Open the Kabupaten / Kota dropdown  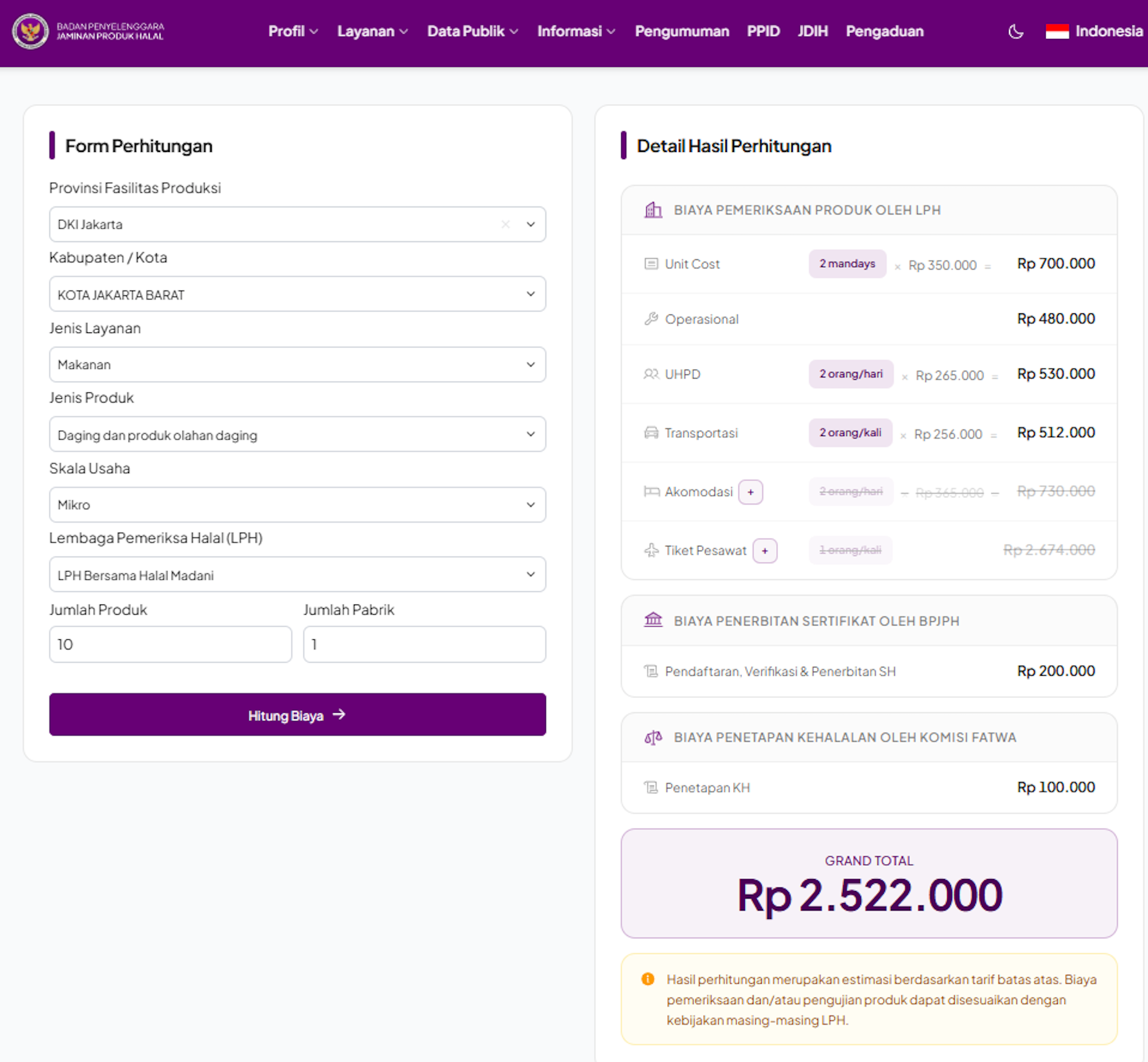(x=297, y=294)
